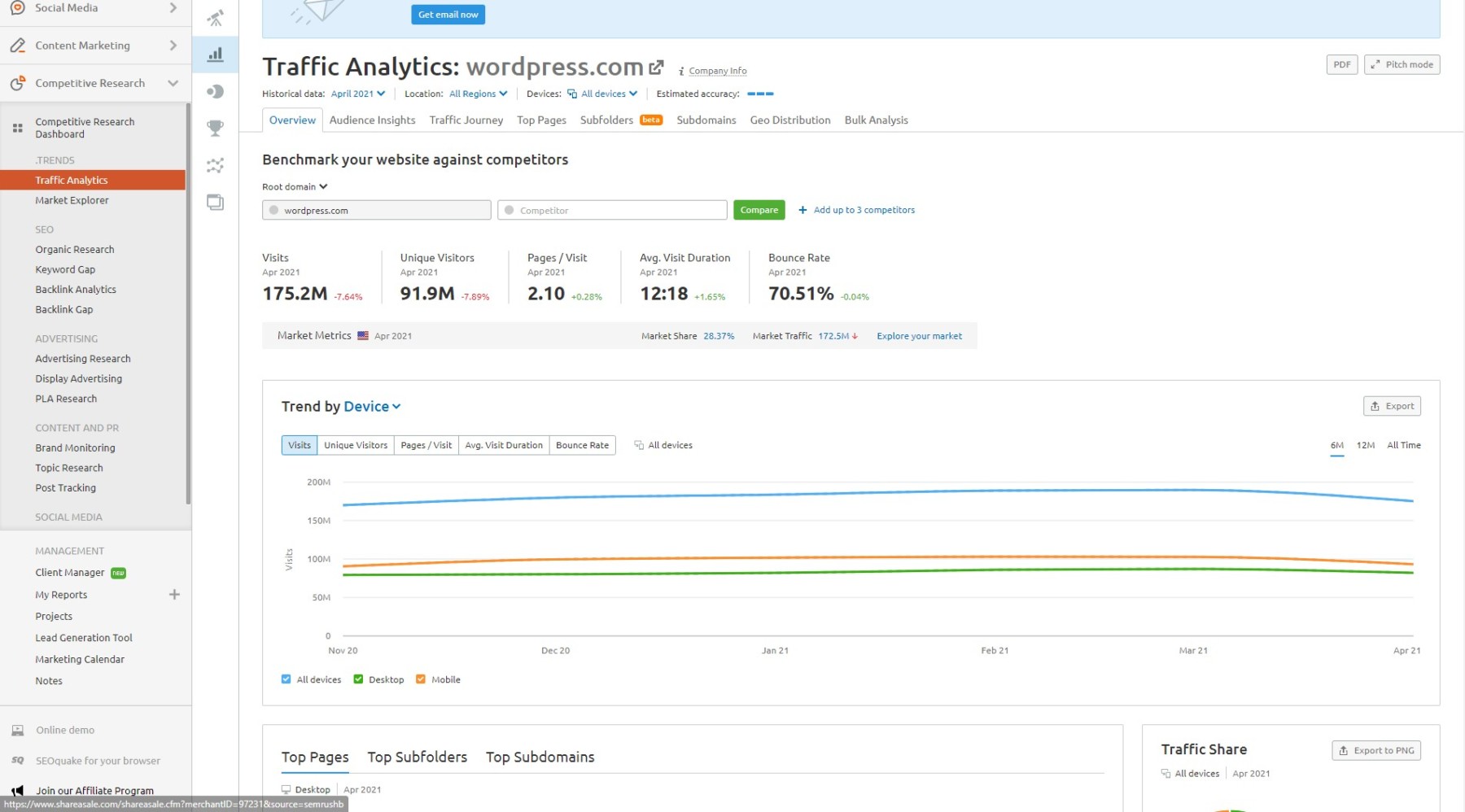Open the April 2021 historical data dropdown
1465x812 pixels.
(358, 94)
